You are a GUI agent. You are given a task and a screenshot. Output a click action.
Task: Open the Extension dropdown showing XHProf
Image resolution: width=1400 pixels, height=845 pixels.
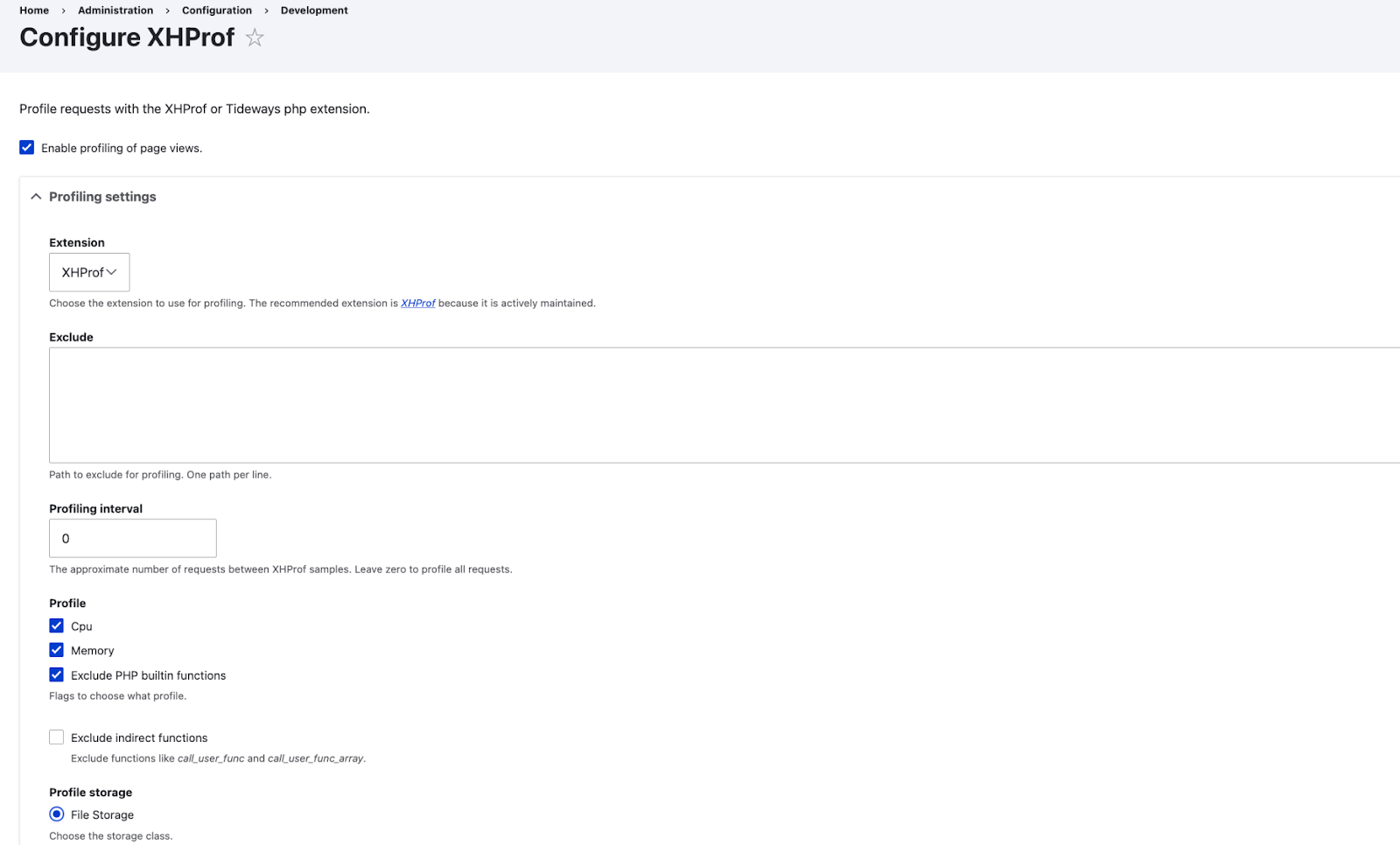(x=89, y=272)
